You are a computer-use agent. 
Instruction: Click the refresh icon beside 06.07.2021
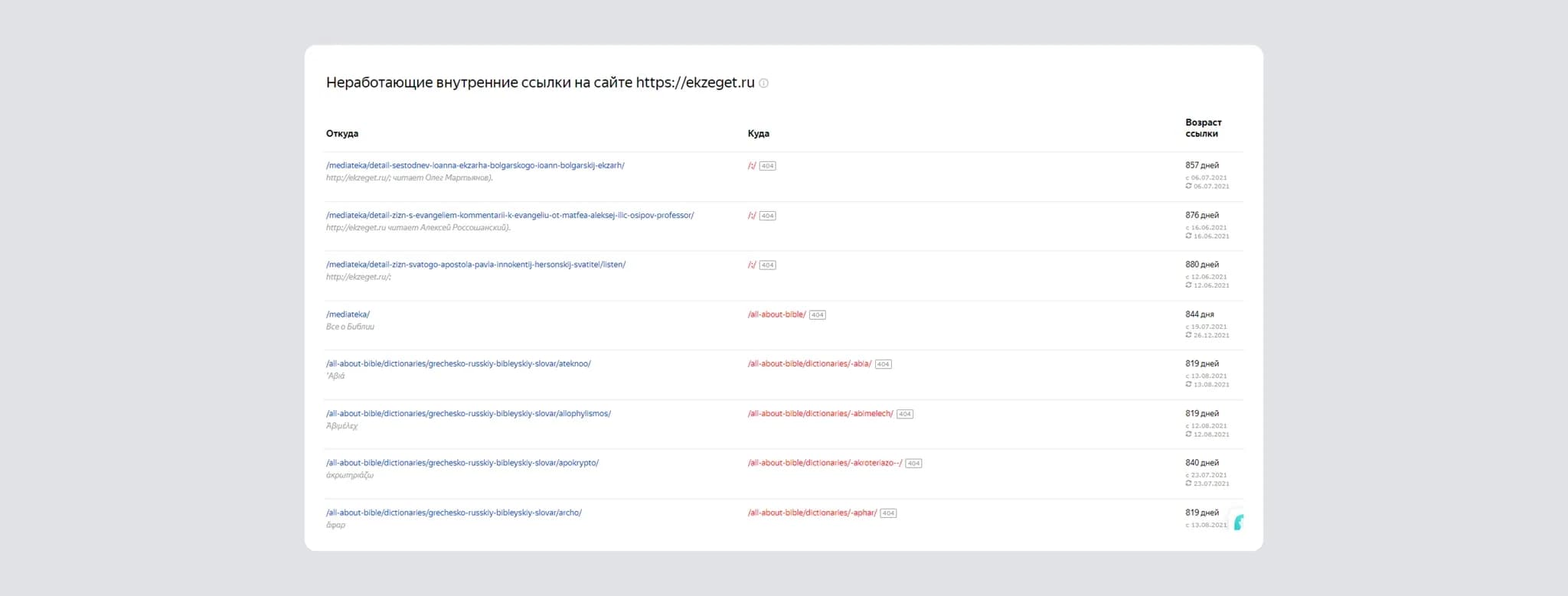(1188, 186)
